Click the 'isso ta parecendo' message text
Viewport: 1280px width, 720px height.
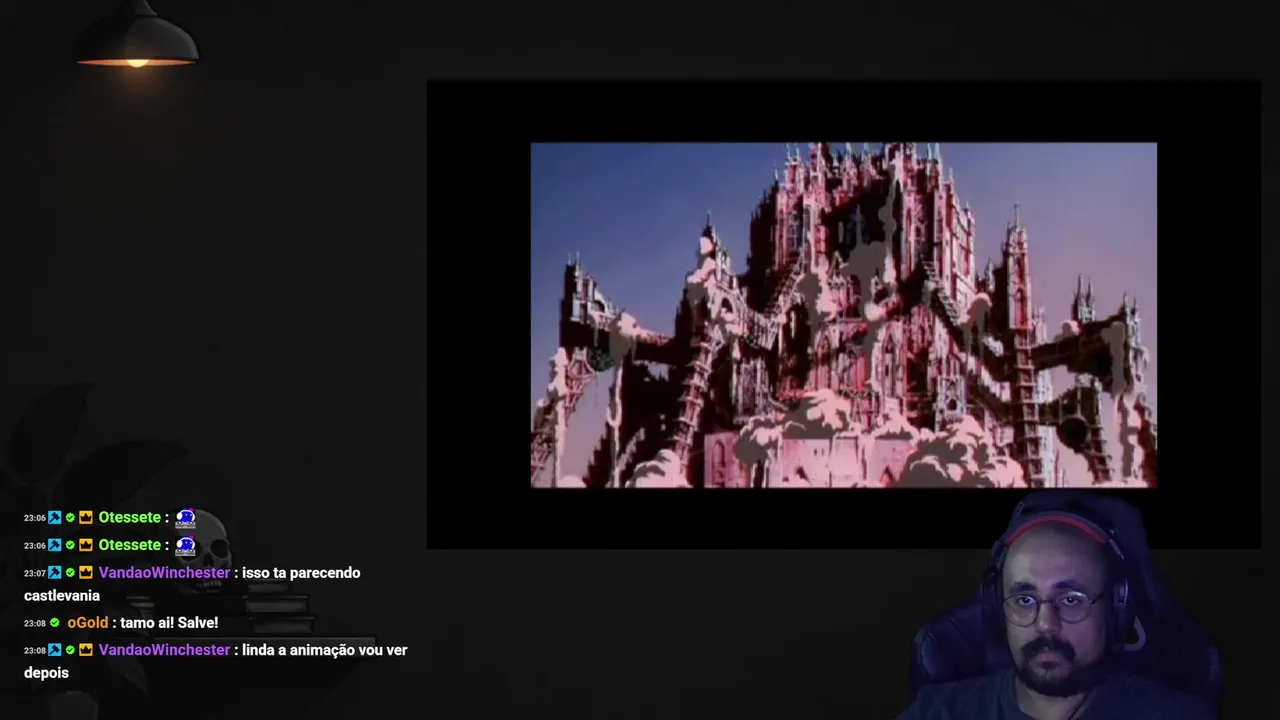pos(301,573)
